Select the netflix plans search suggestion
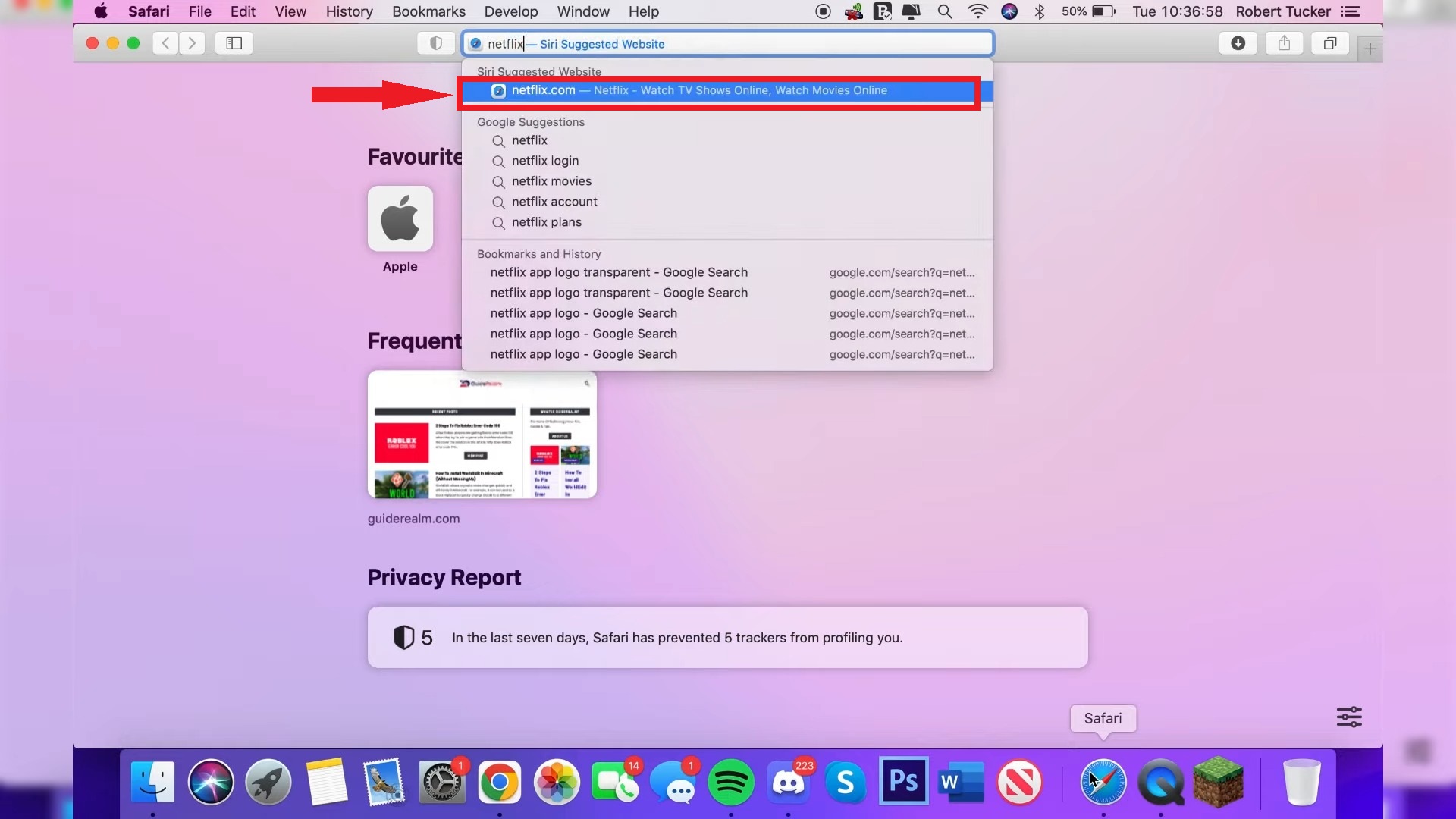 (x=546, y=222)
